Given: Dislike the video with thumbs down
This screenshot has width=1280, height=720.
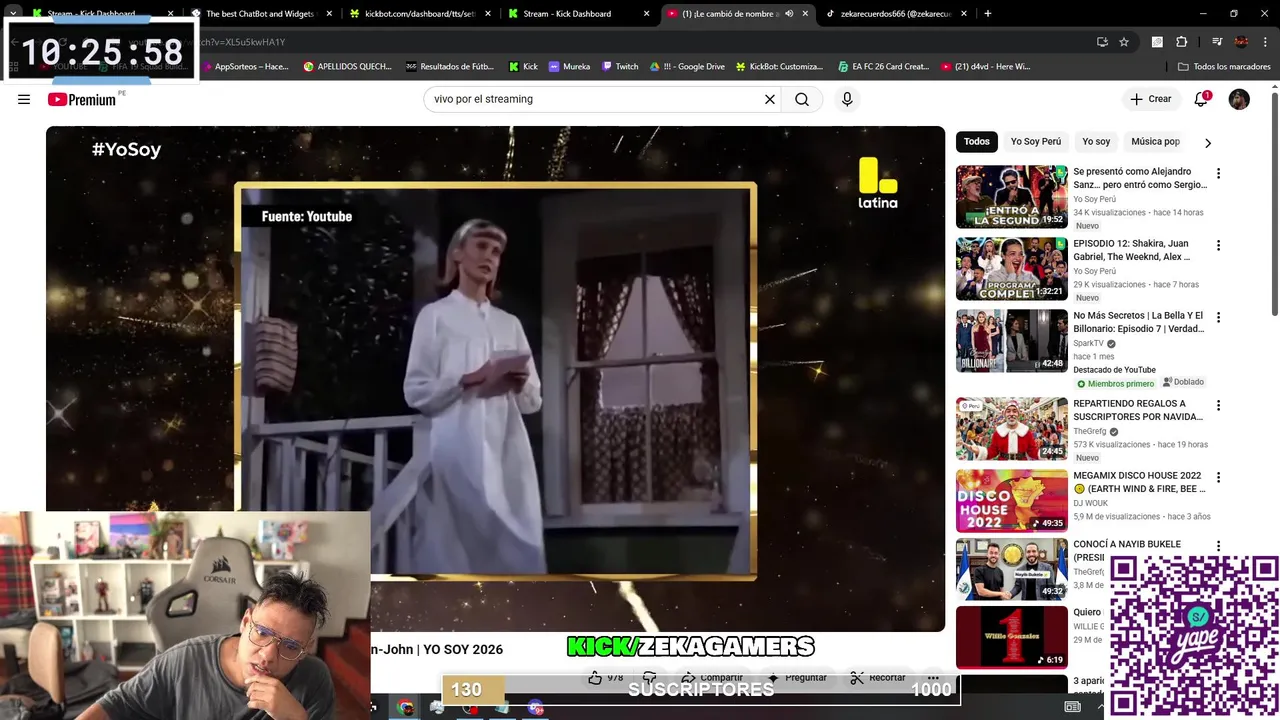Looking at the screenshot, I should coord(650,678).
